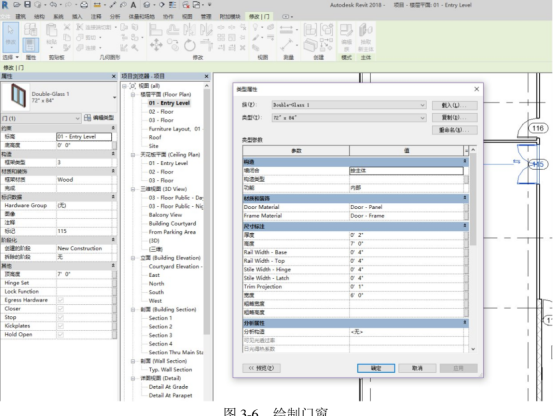Click the Save icon in quick access toolbar
Screen dimensions: 554x416
point(27,5)
